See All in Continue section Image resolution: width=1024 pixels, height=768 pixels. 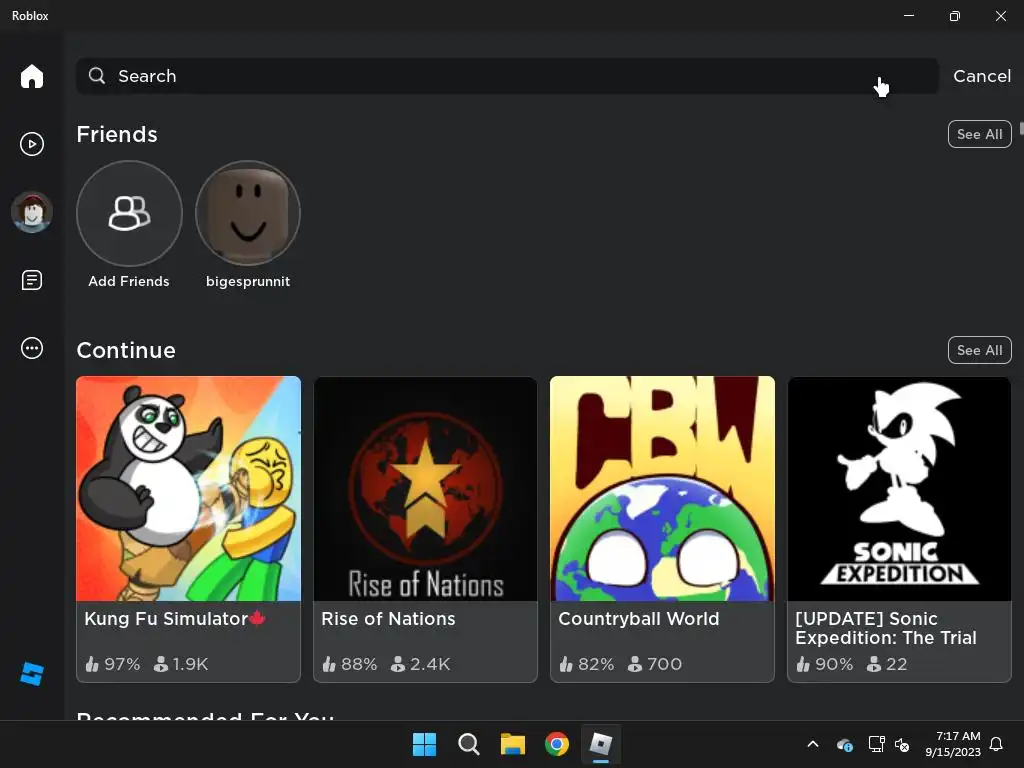(x=980, y=350)
